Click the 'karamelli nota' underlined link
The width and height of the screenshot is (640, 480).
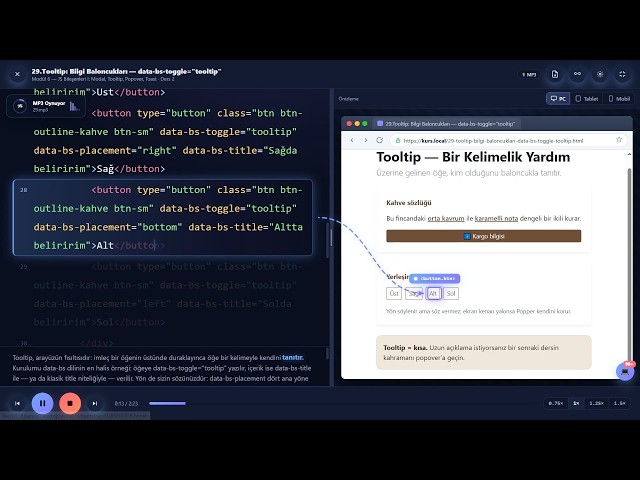click(496, 218)
